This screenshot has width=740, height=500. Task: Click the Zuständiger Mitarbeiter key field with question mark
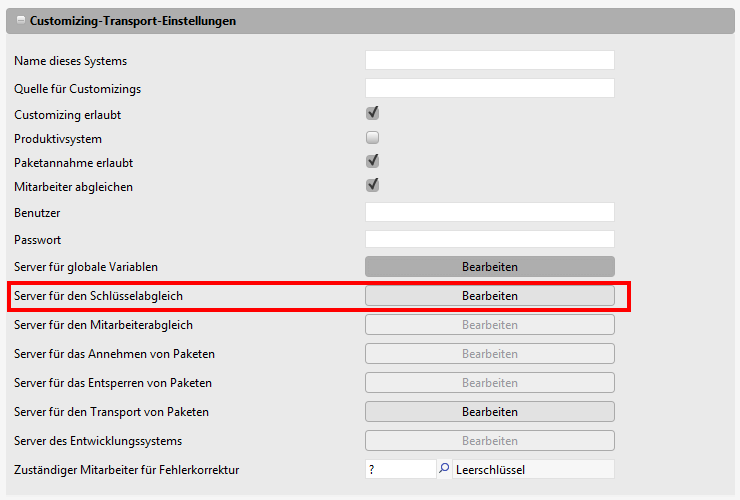click(x=399, y=469)
